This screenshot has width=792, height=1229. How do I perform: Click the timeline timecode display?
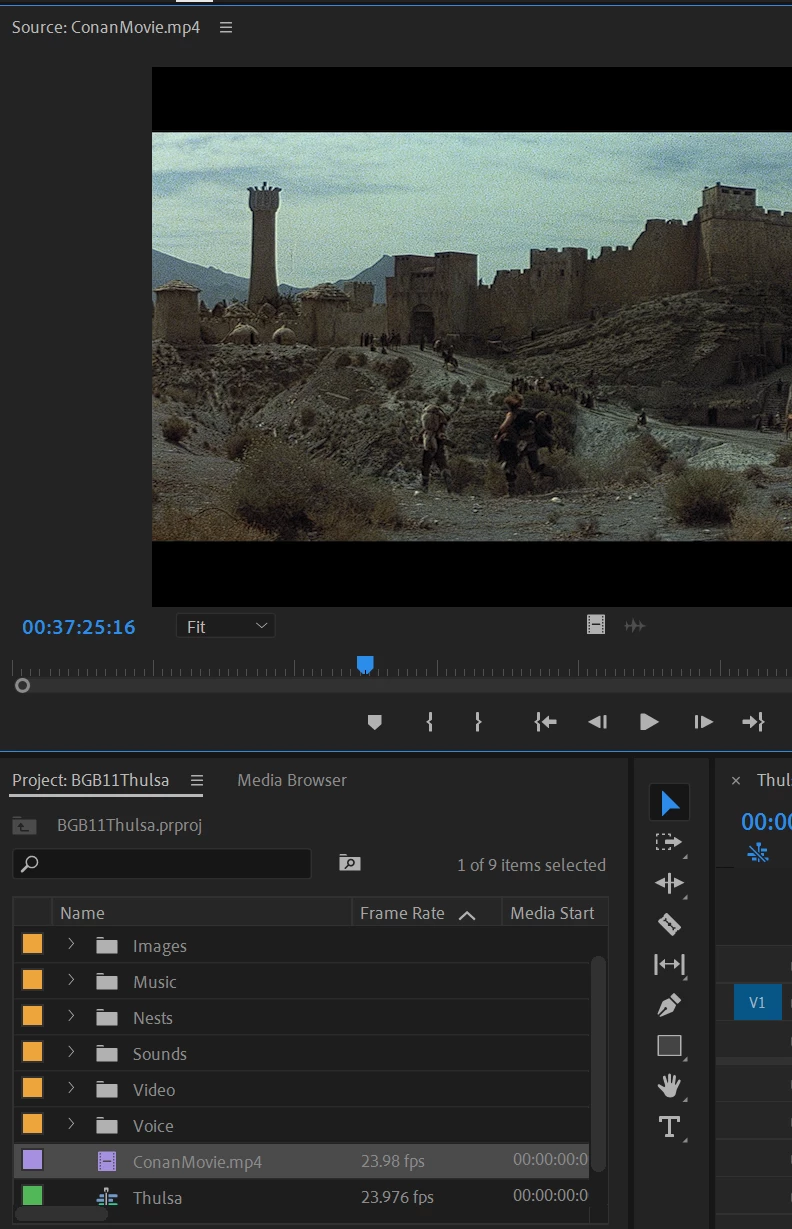[x=766, y=821]
